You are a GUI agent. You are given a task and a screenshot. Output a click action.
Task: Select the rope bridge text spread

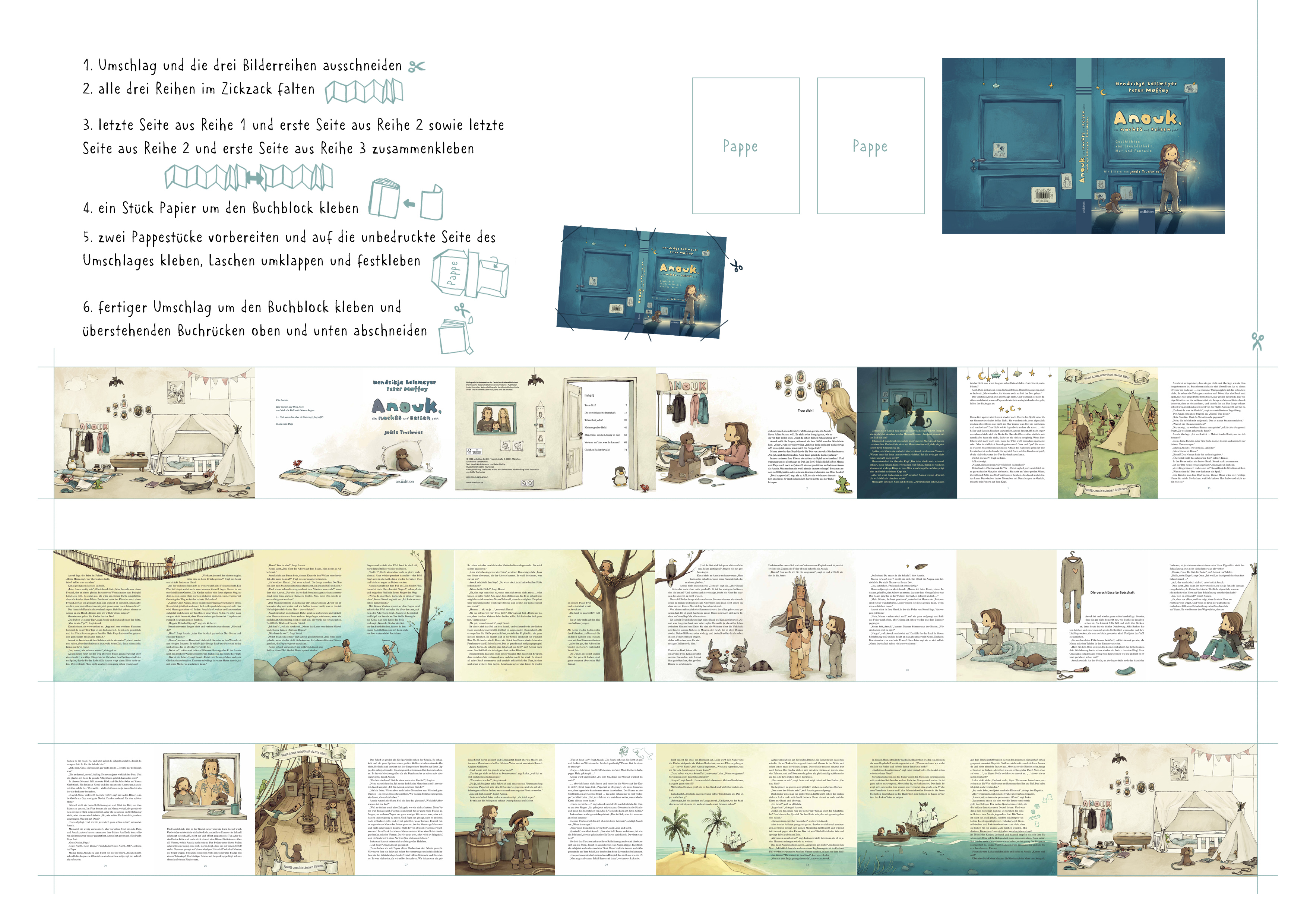(x=154, y=616)
